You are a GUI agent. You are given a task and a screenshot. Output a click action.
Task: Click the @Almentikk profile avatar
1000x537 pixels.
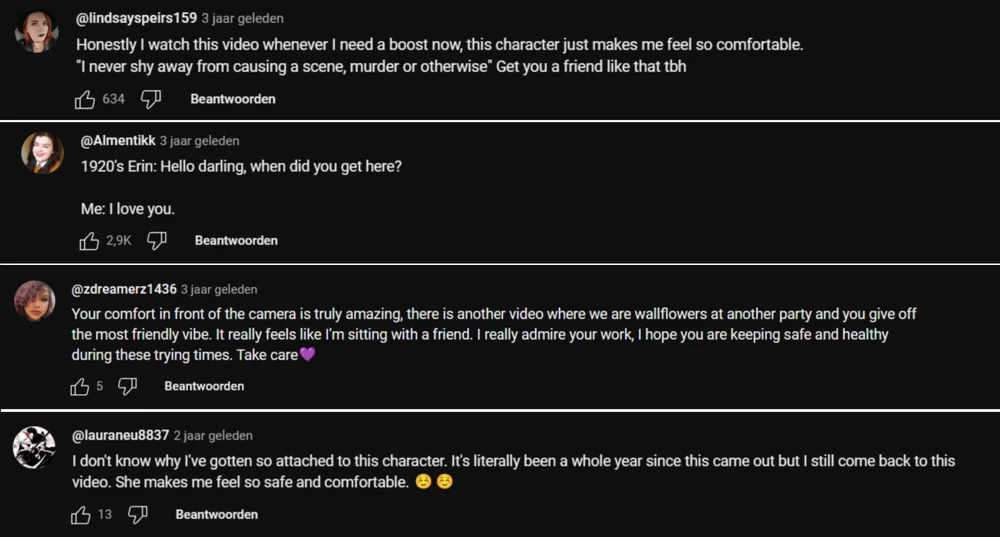42,153
